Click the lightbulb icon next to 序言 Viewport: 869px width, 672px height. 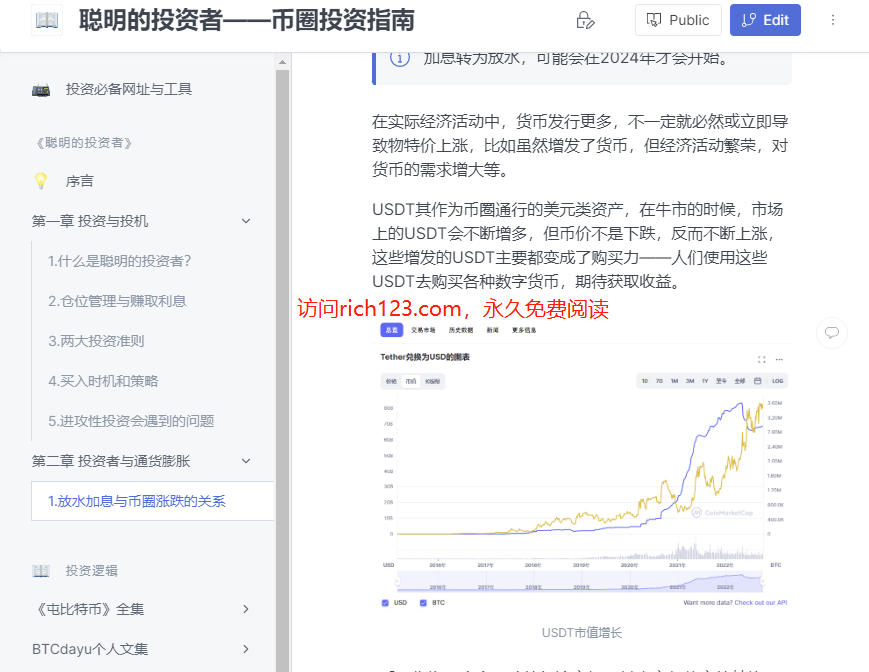click(x=41, y=181)
